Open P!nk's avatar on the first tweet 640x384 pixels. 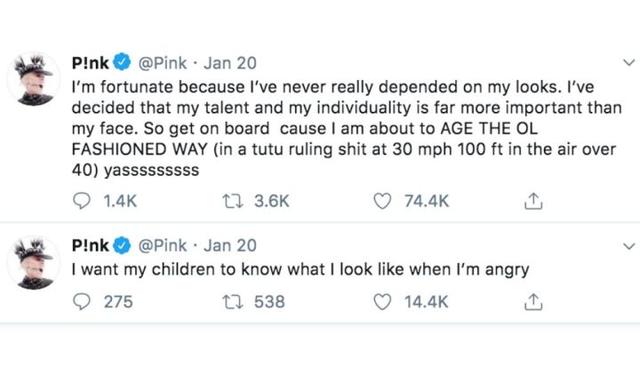34,79
